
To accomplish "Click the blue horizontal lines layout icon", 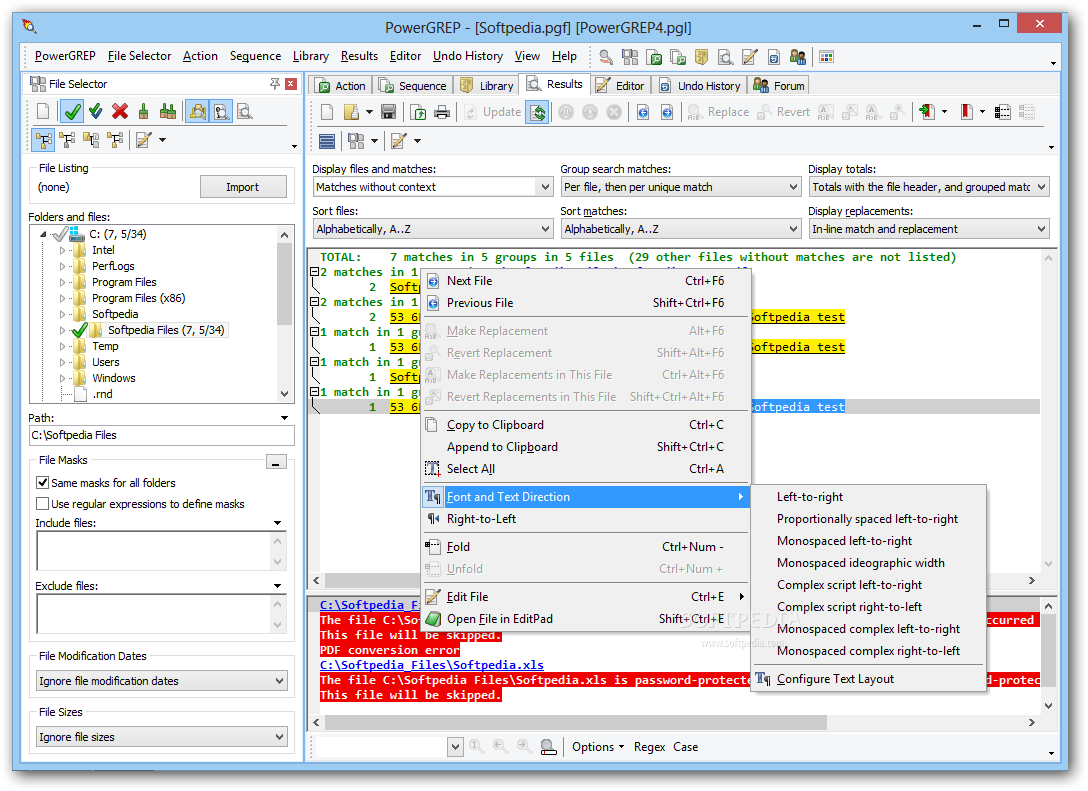I will point(327,141).
